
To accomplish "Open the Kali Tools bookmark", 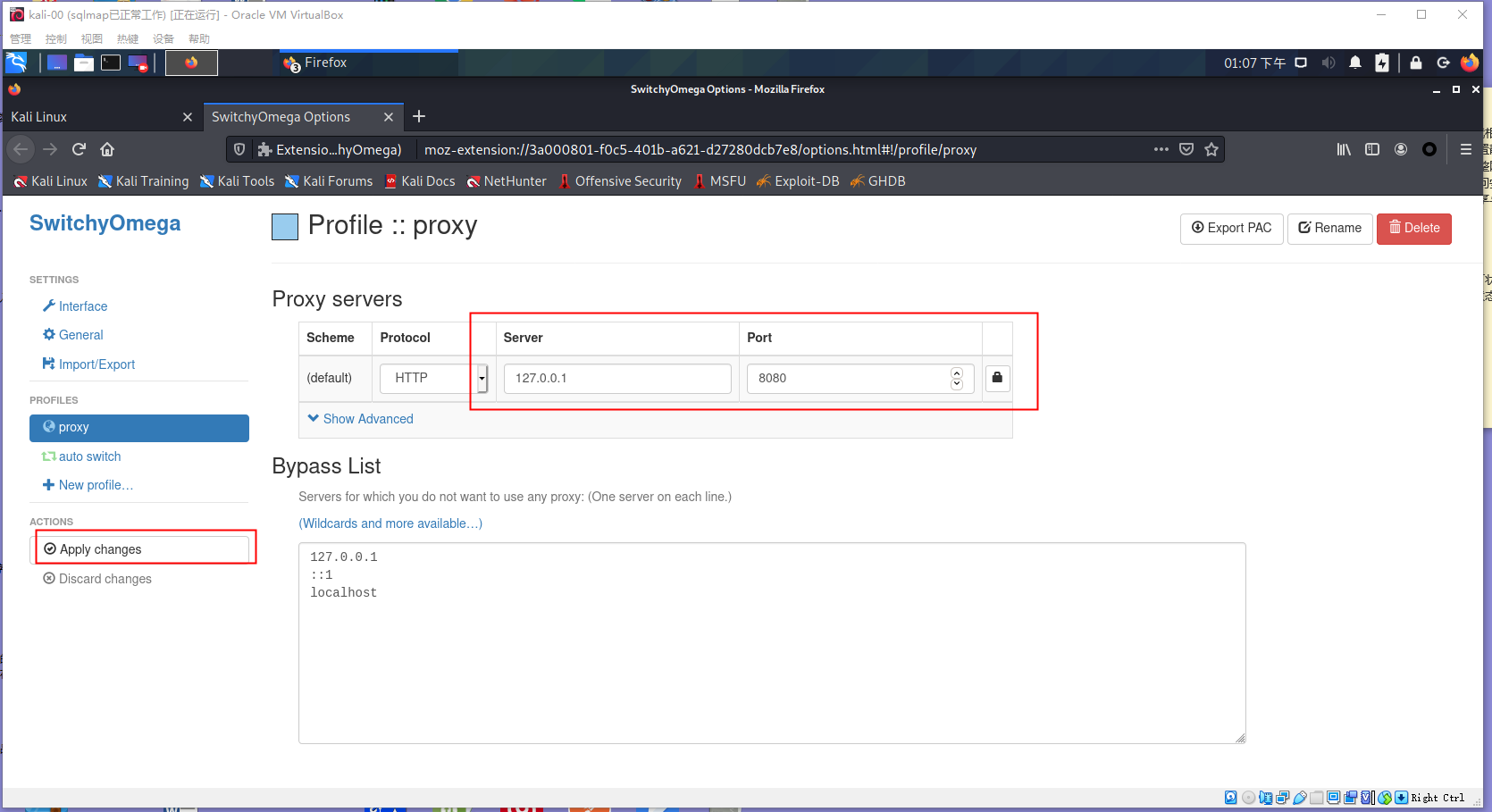I will coord(237,181).
